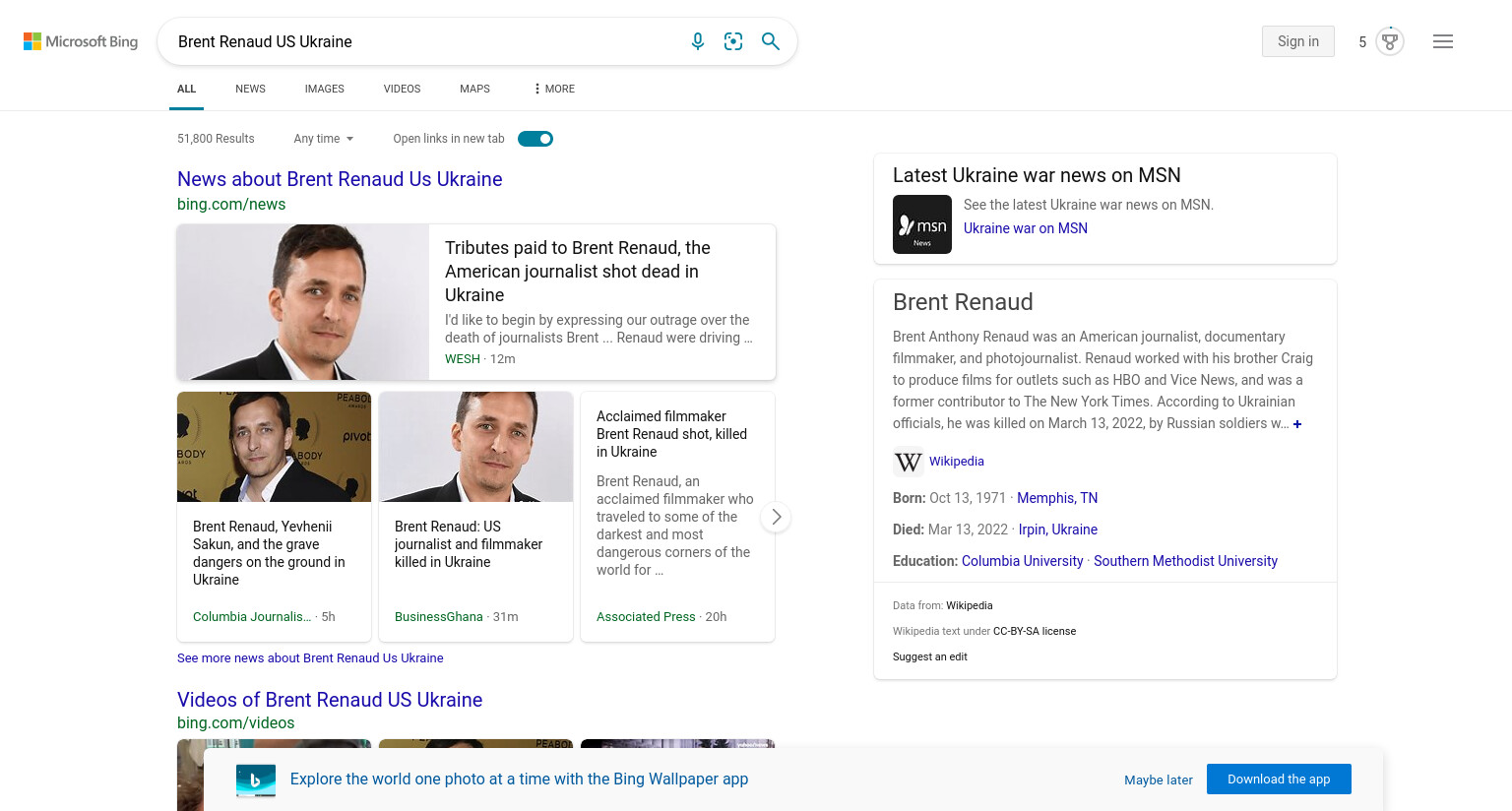Switch to the VIDEOS tab
The width and height of the screenshot is (1512, 811).
tap(402, 89)
